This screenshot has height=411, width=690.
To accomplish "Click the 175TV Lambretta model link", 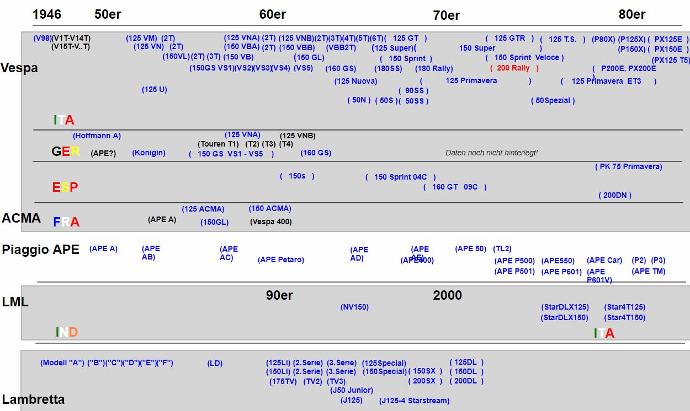I will [281, 381].
